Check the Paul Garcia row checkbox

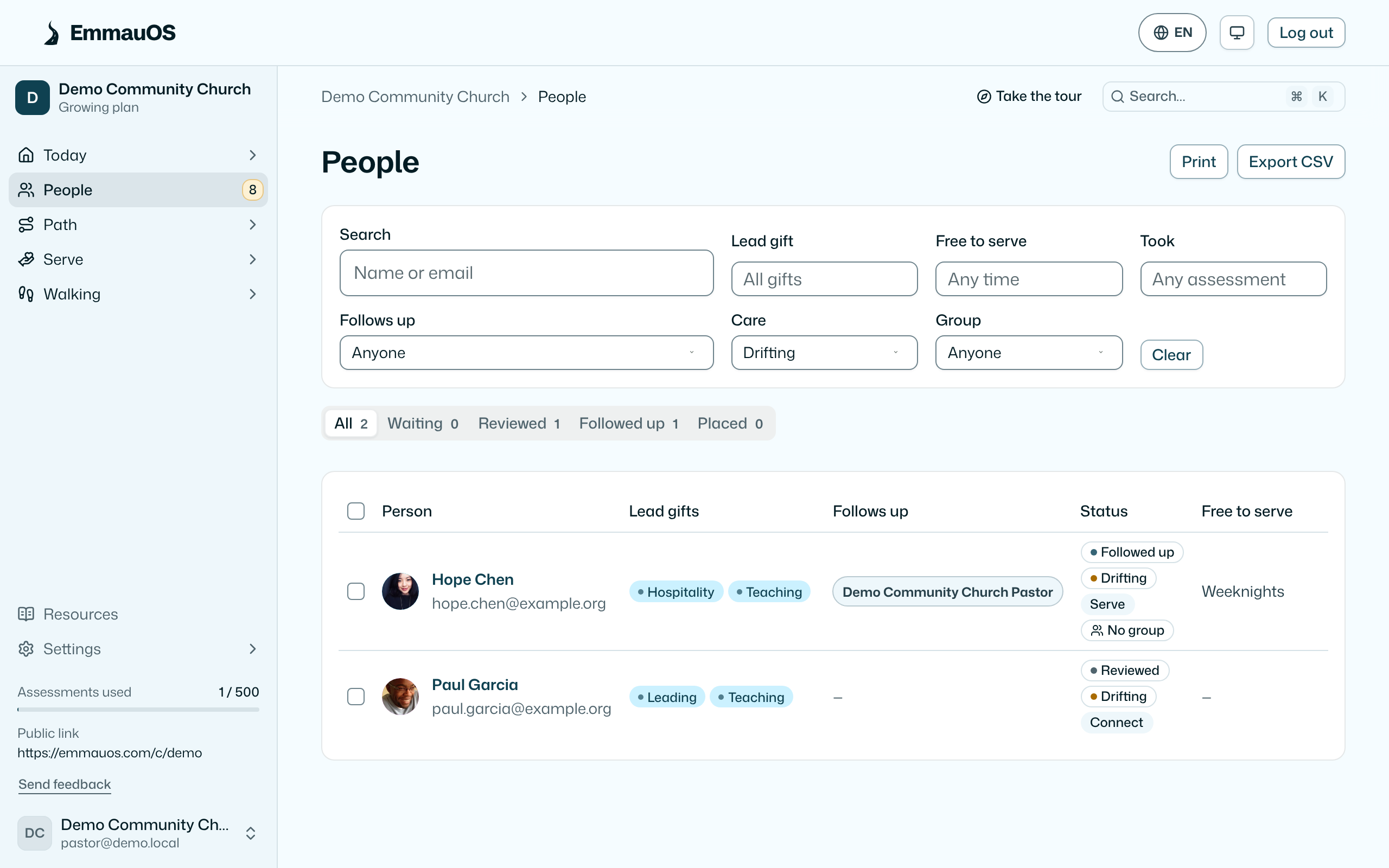pyautogui.click(x=356, y=697)
